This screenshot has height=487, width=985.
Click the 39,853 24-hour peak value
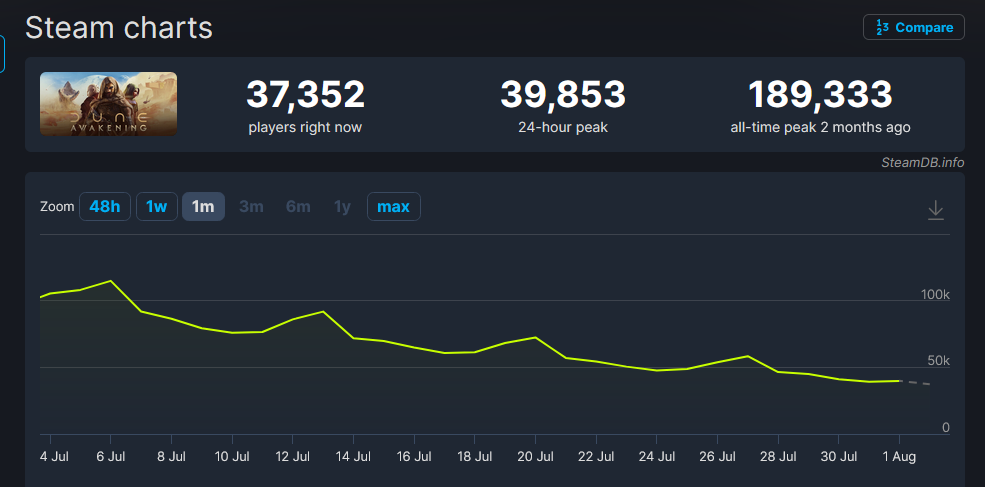click(x=563, y=95)
